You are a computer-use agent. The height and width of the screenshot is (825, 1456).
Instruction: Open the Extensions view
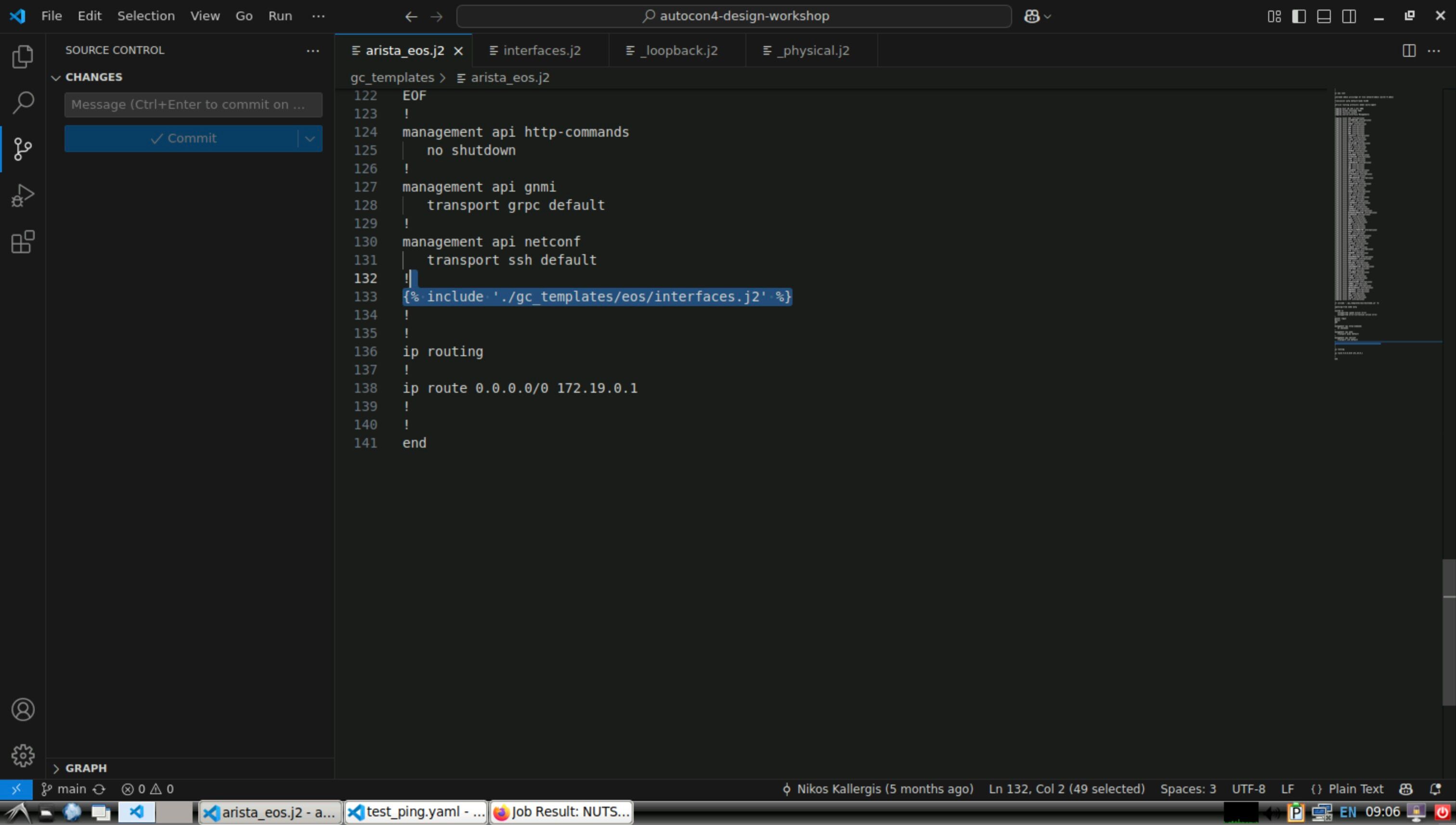(x=23, y=242)
